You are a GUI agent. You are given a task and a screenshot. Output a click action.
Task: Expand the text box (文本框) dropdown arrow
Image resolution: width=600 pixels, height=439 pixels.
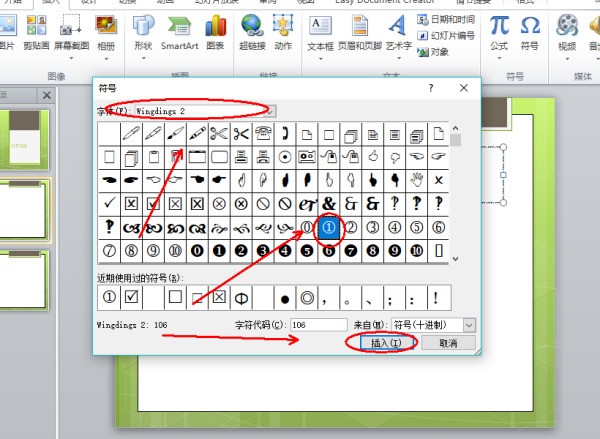[320, 59]
